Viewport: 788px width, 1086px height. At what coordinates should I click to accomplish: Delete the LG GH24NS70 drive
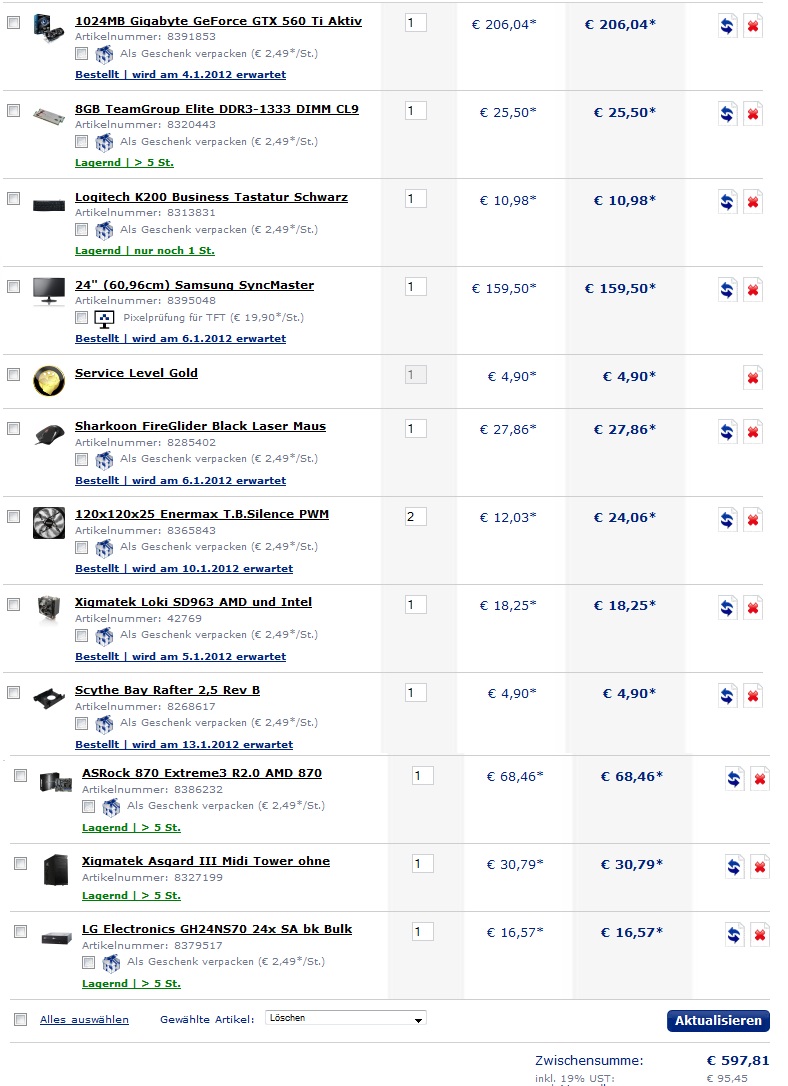(x=760, y=934)
